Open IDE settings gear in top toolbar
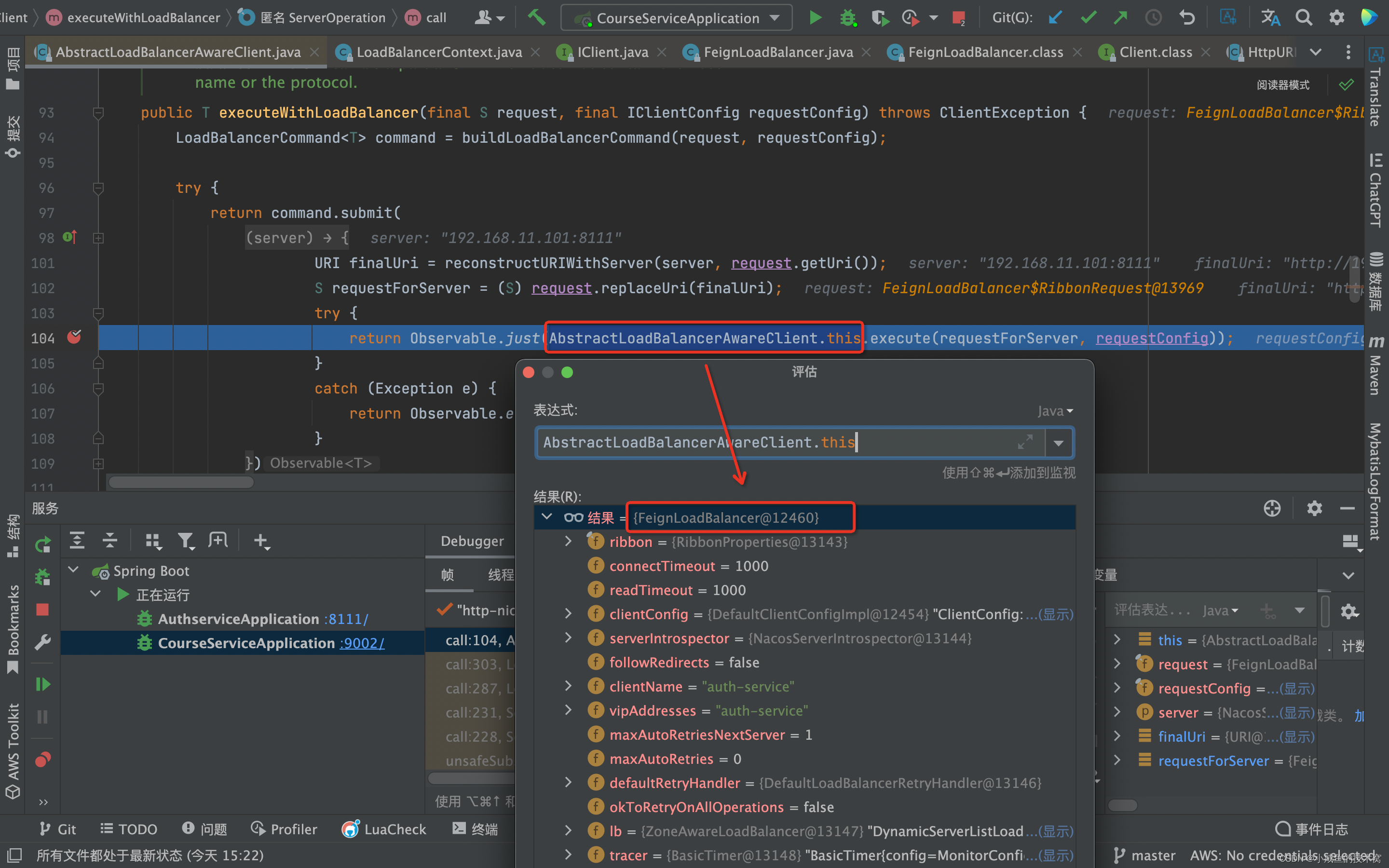The height and width of the screenshot is (868, 1389). click(1337, 18)
